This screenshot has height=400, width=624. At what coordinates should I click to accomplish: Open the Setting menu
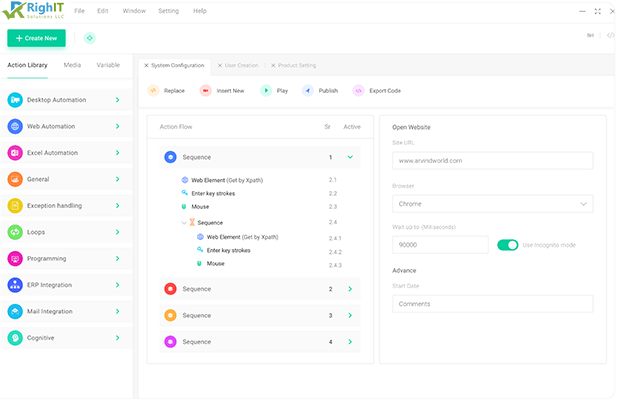(x=169, y=11)
